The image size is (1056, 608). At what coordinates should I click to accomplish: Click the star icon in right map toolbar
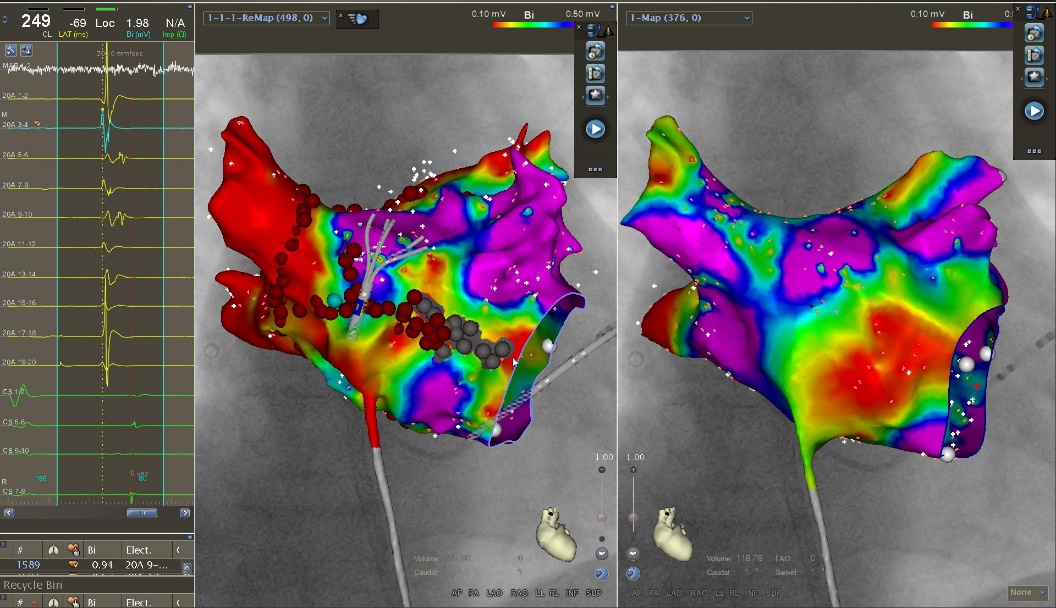click(1034, 76)
